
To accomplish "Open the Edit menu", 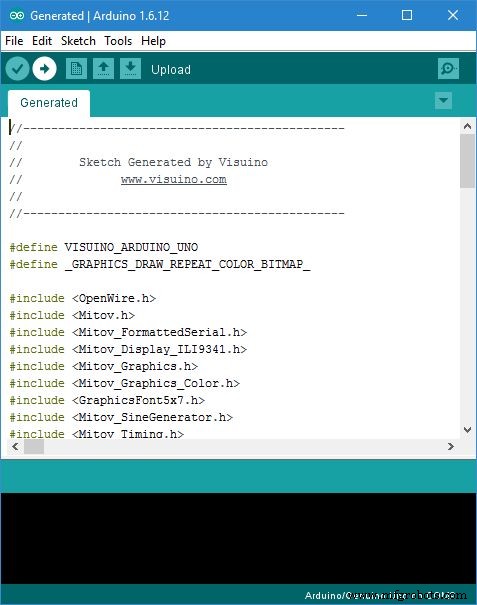I will (42, 41).
